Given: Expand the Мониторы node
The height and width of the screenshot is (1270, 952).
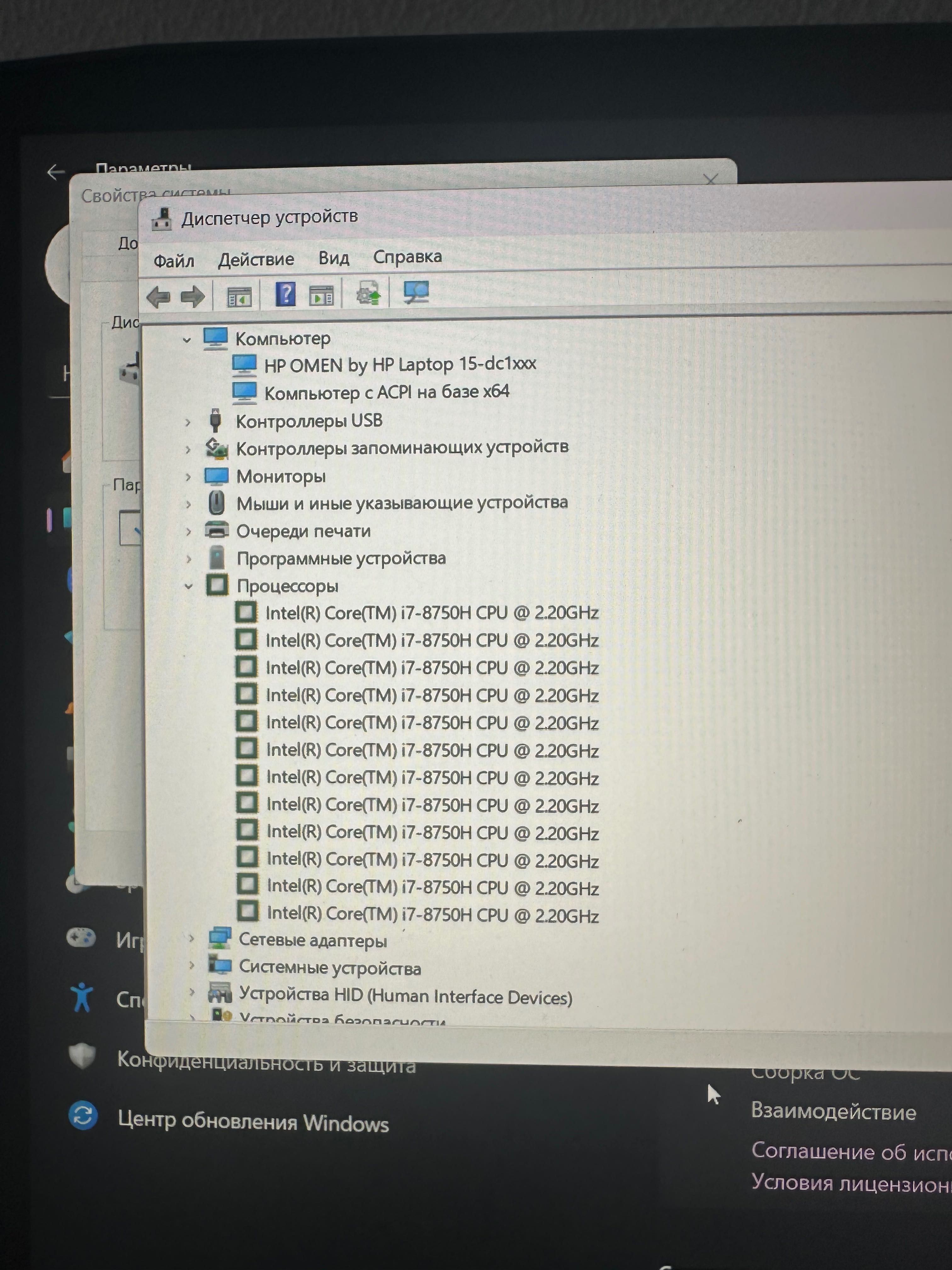Looking at the screenshot, I should pyautogui.click(x=188, y=477).
